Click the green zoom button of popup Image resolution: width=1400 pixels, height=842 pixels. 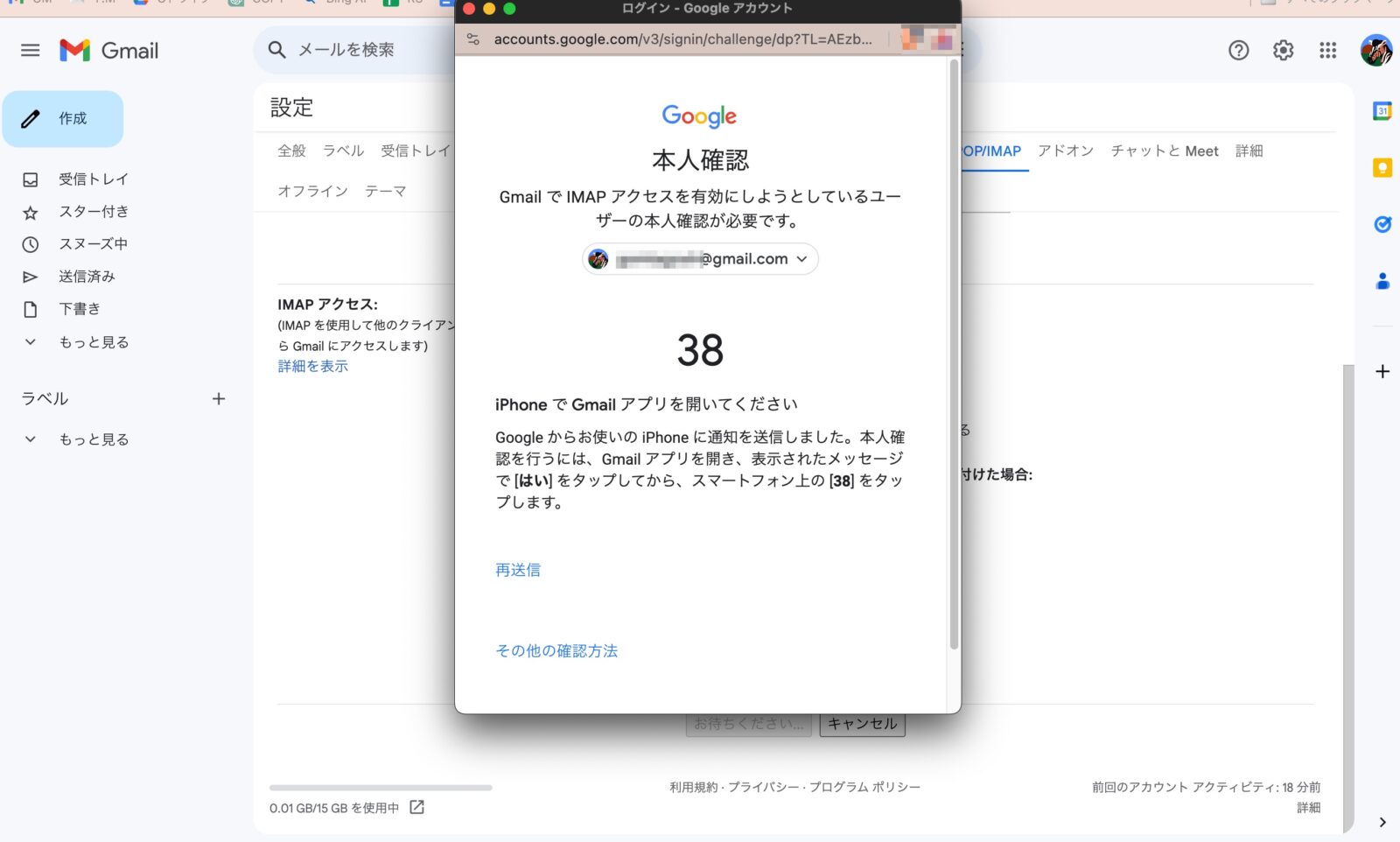tap(509, 9)
